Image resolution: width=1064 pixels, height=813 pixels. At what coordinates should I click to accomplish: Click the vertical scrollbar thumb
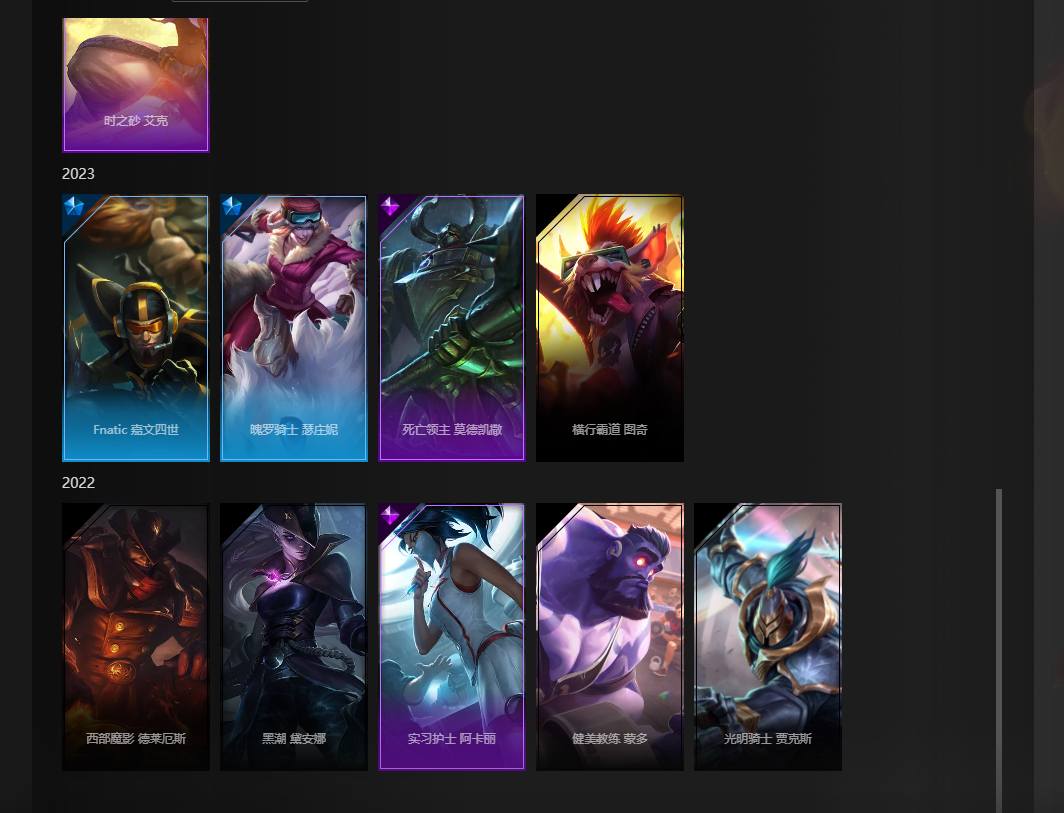999,650
